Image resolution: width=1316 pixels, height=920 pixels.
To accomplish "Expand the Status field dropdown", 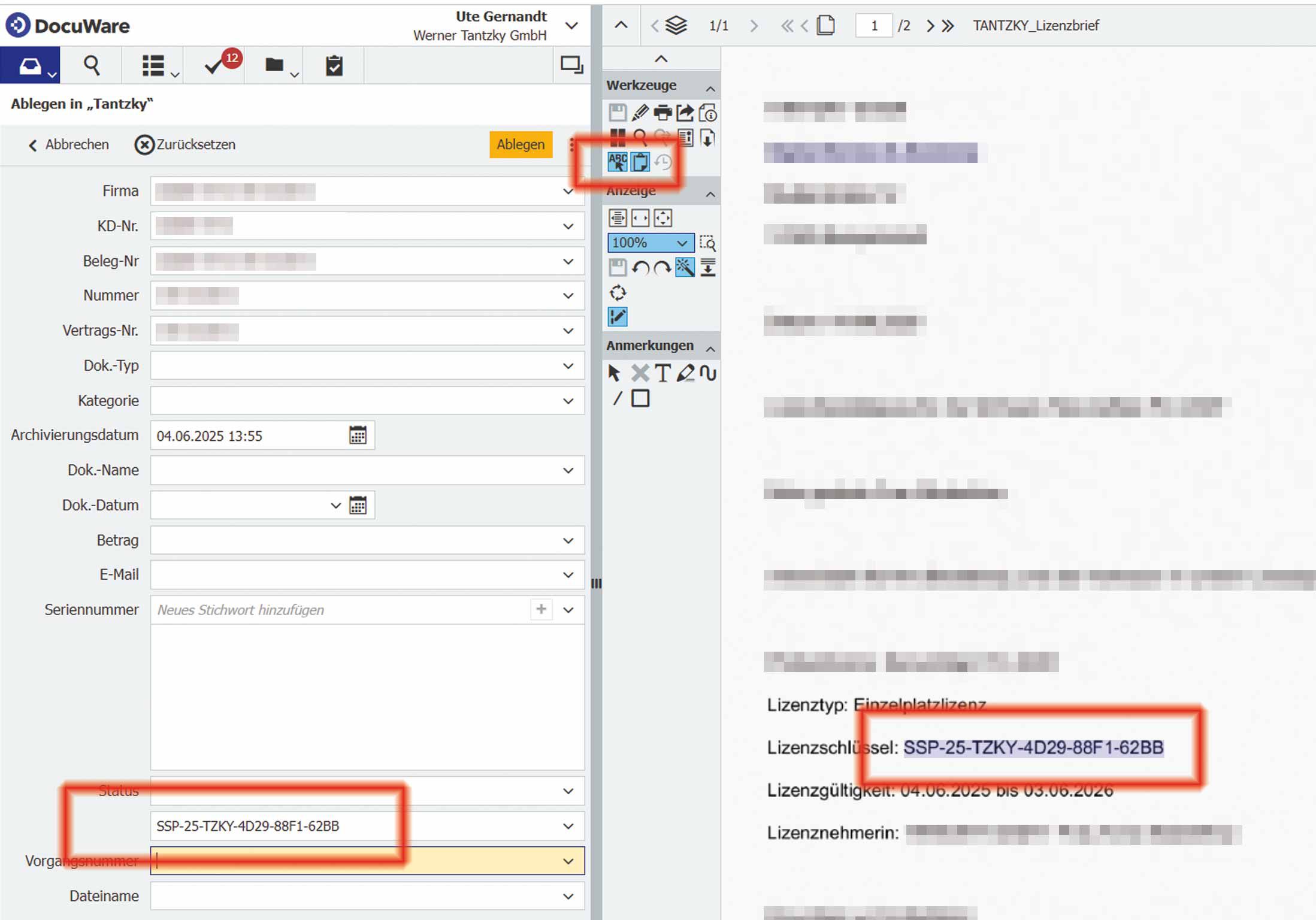I will click(568, 791).
